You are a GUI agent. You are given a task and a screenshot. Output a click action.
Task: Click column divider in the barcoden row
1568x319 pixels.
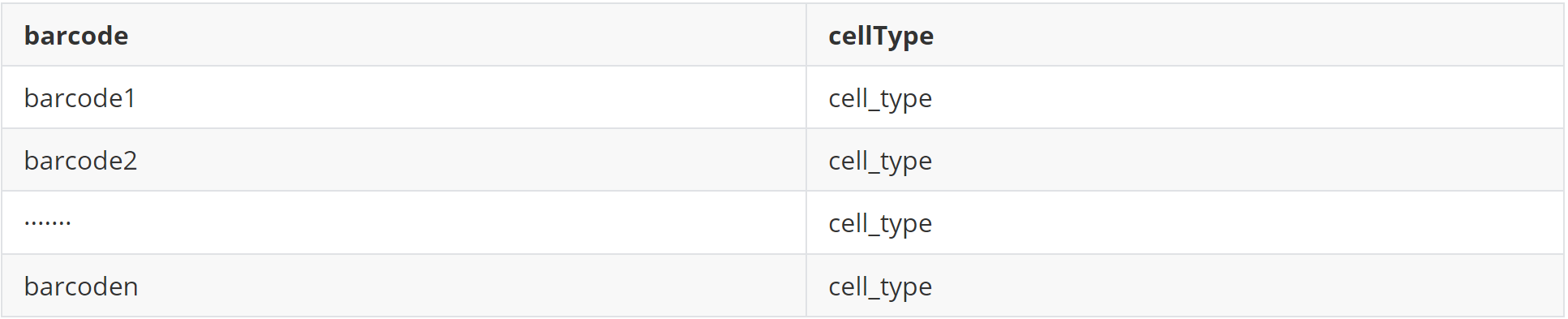(x=806, y=286)
